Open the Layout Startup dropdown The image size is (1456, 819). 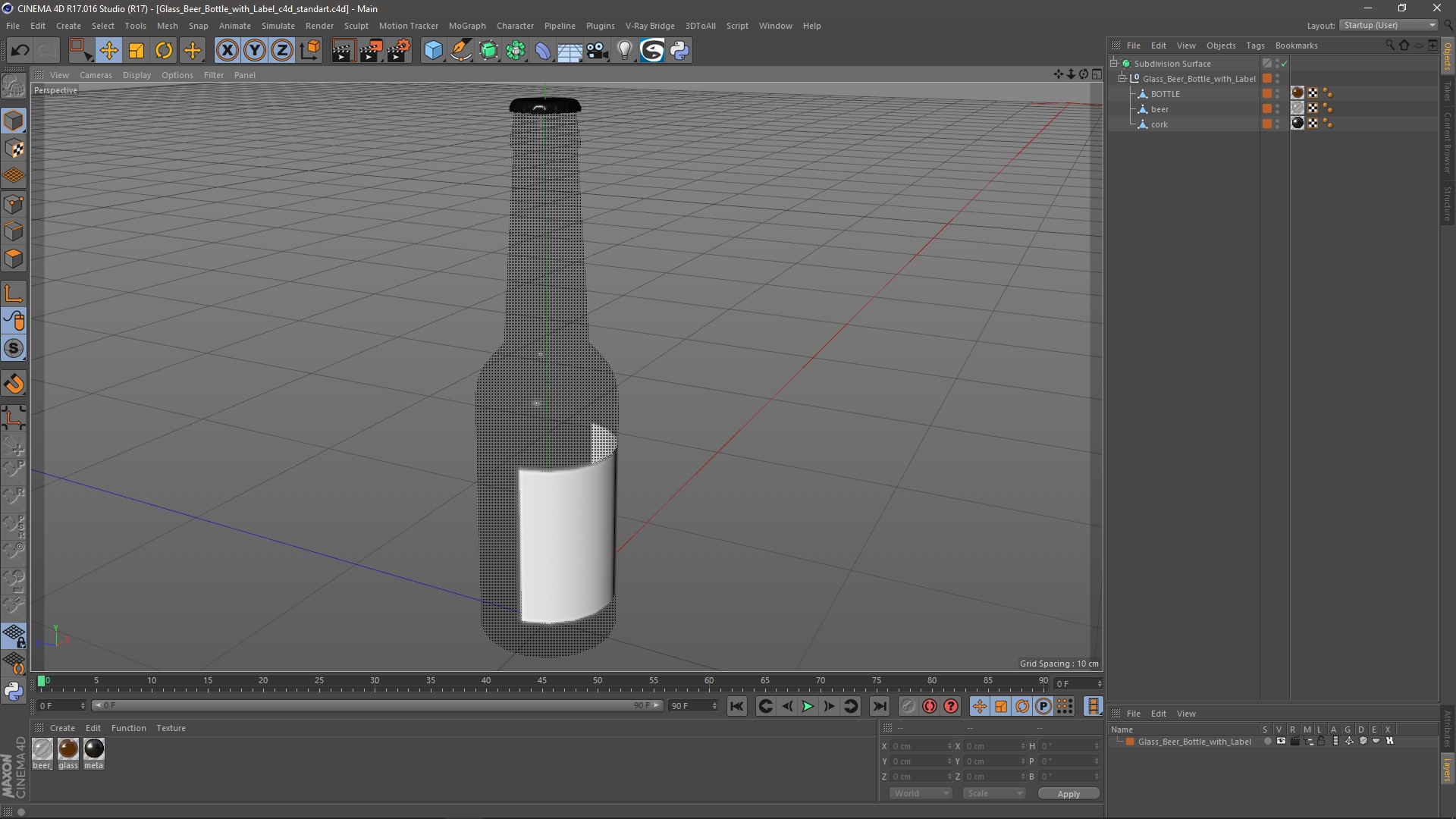[1389, 25]
